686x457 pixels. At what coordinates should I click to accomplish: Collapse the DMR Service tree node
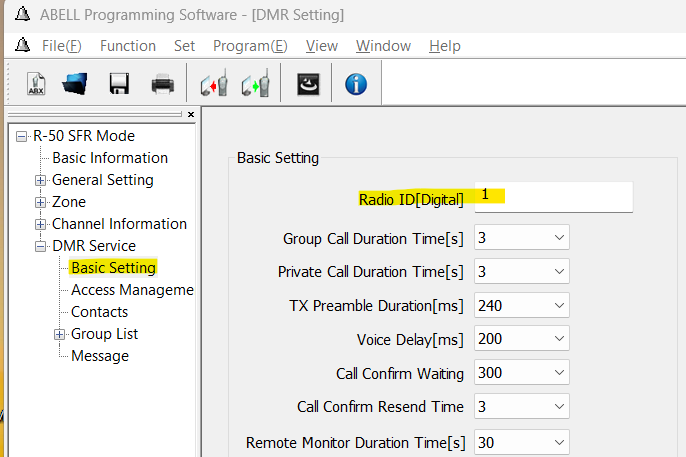40,246
